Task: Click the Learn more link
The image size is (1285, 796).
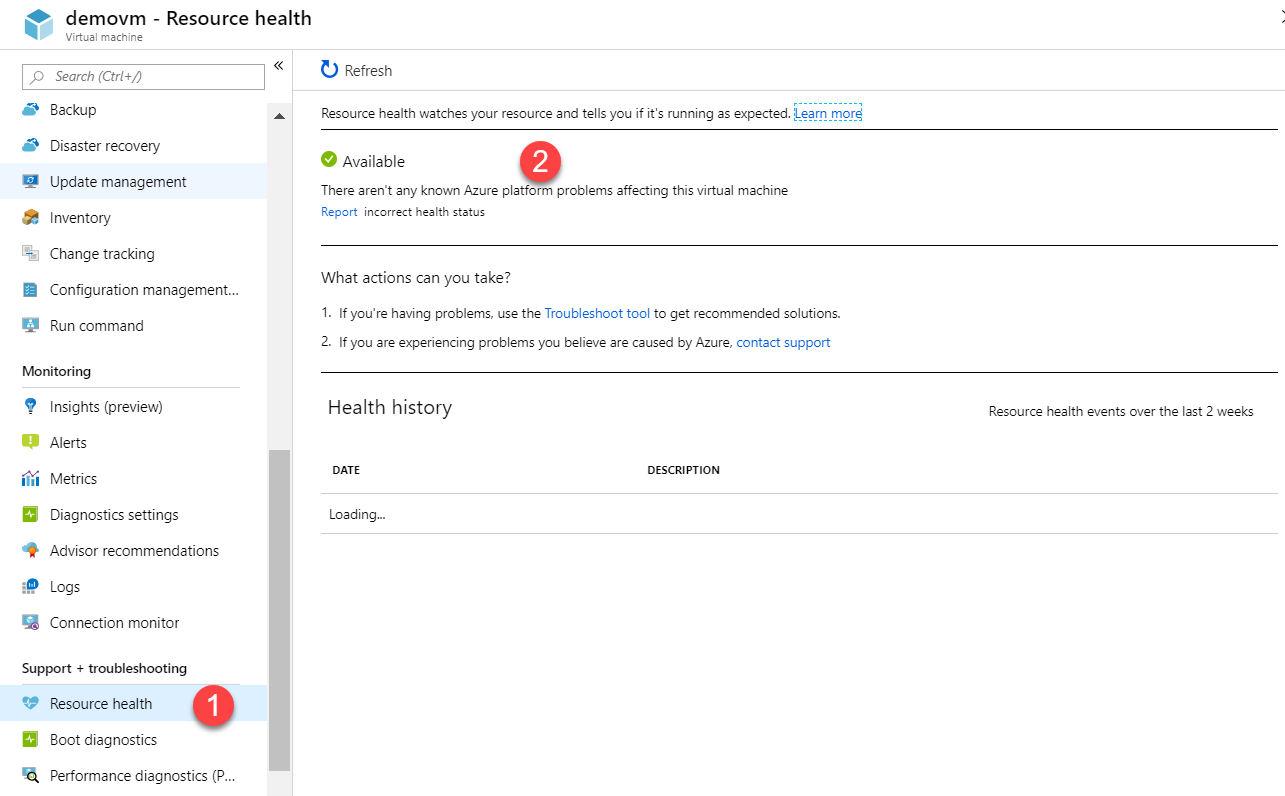Action: (x=827, y=114)
